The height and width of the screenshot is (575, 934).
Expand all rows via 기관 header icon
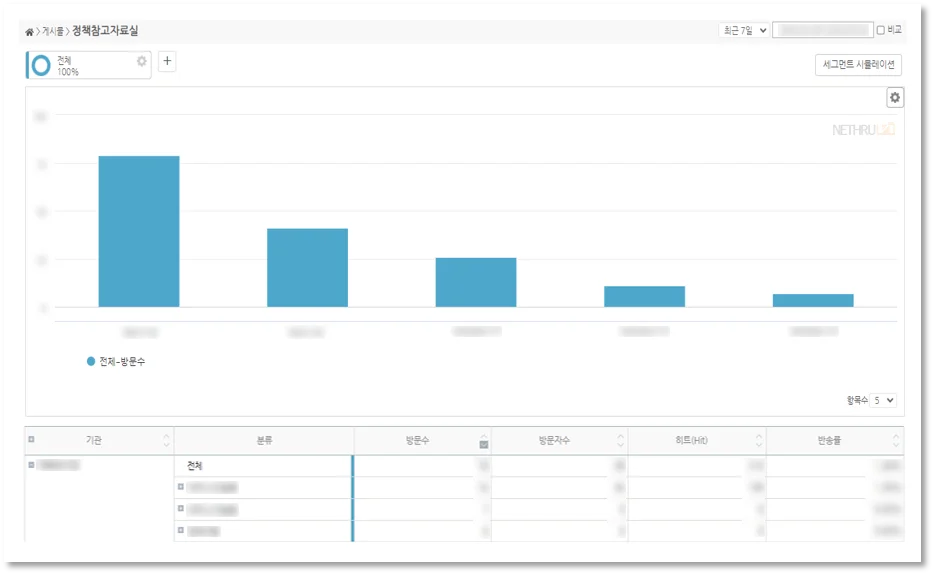pyautogui.click(x=31, y=440)
